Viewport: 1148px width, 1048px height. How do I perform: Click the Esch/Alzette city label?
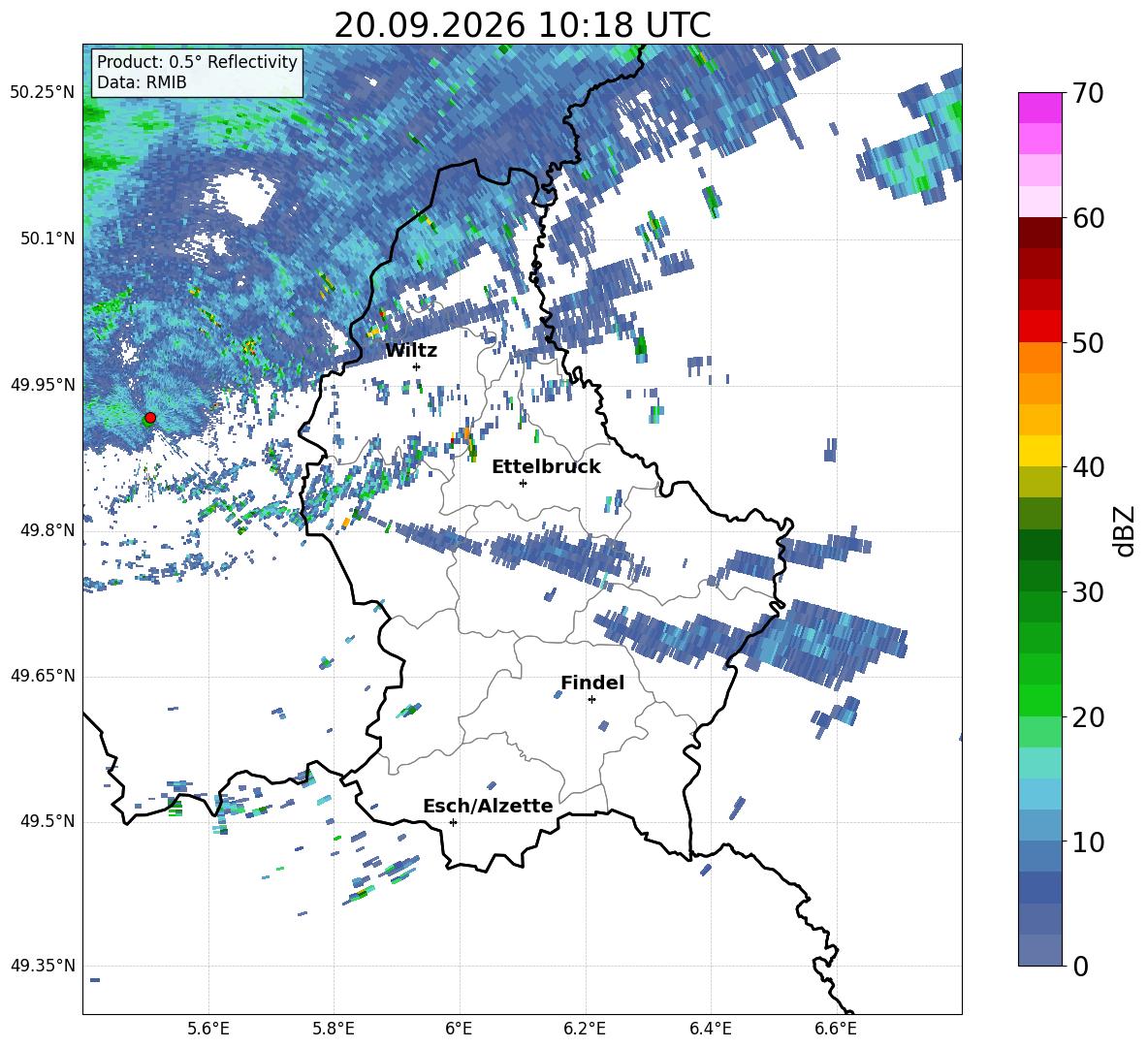[488, 807]
